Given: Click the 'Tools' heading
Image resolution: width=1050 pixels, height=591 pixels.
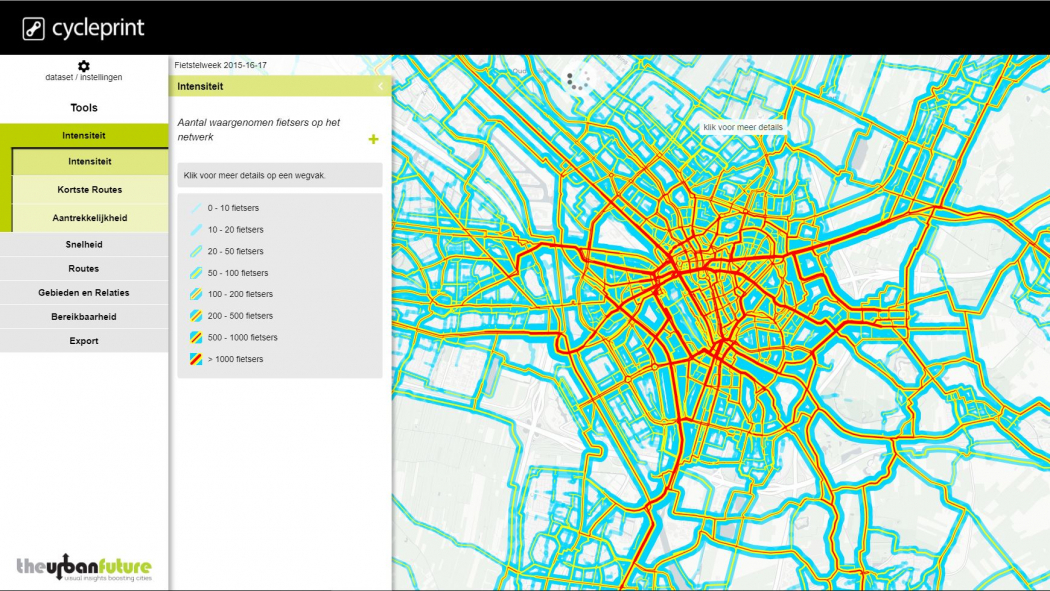Looking at the screenshot, I should 84,108.
